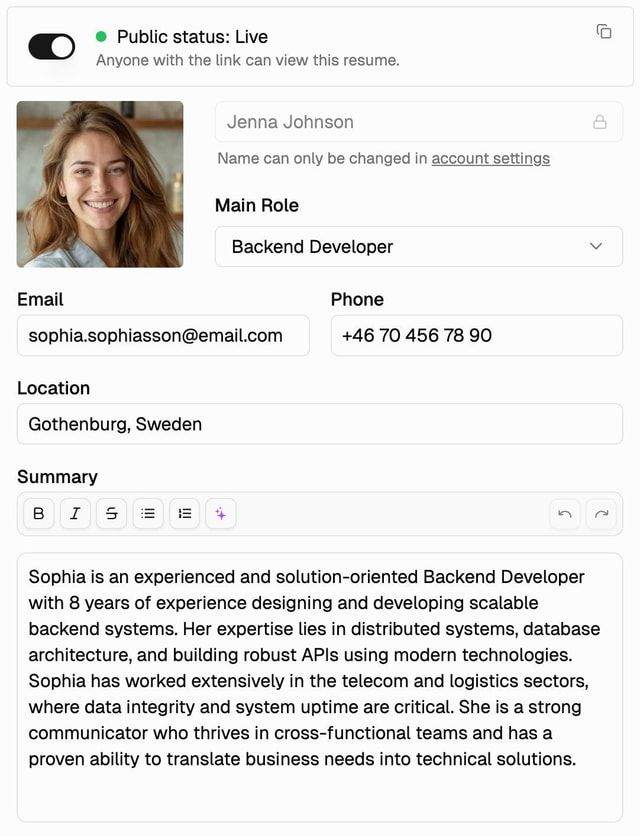The height and width of the screenshot is (836, 640).
Task: Click into the Email input field
Action: (163, 336)
